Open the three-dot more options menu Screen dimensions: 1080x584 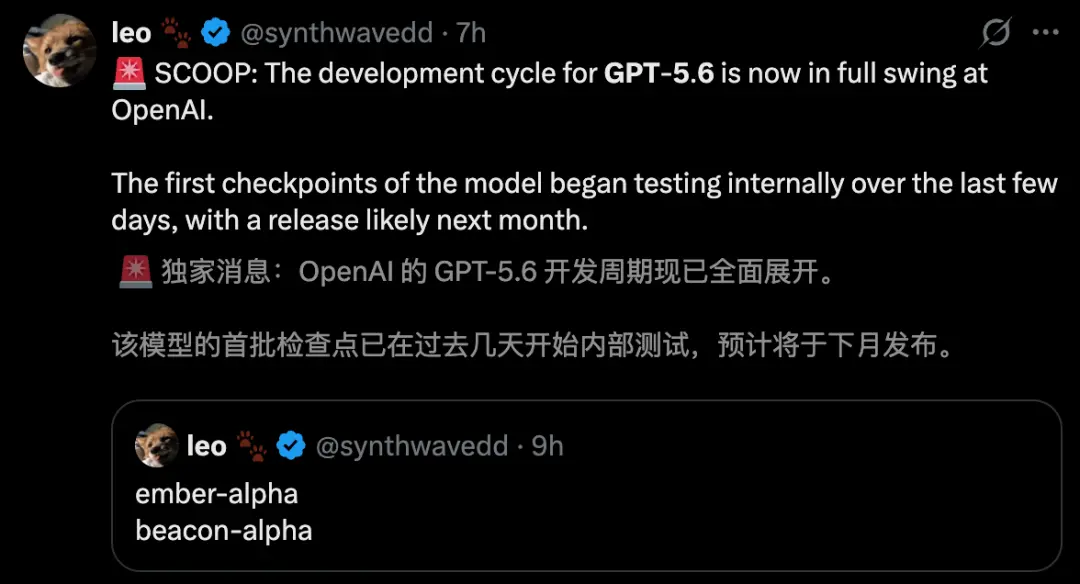click(x=1046, y=32)
